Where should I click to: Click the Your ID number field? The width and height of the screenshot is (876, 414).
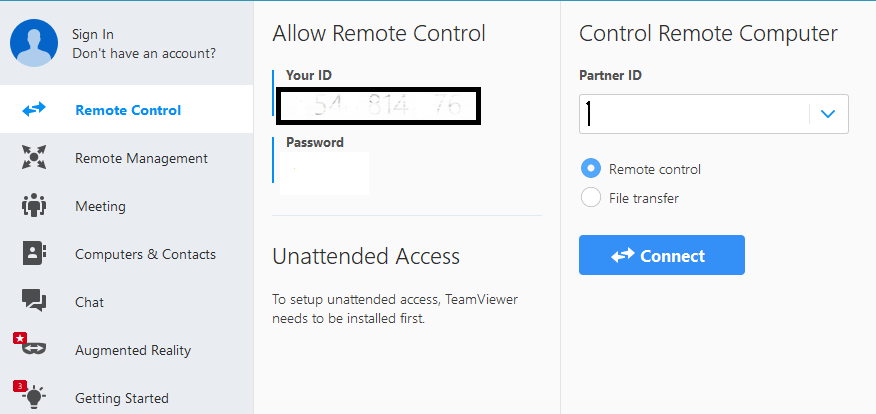pos(380,106)
